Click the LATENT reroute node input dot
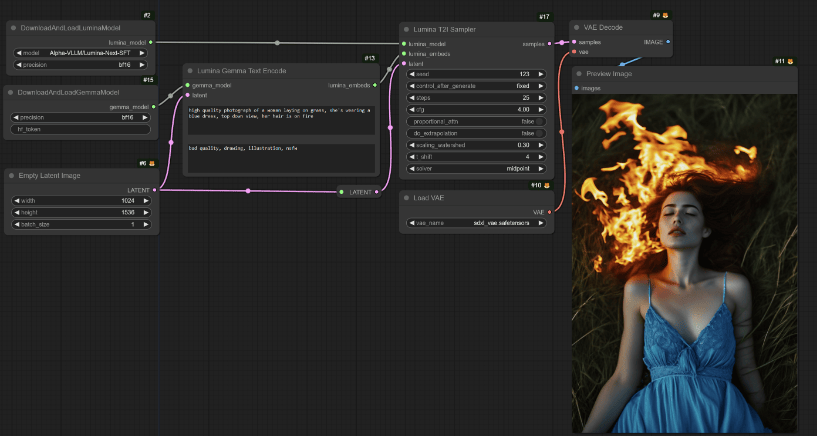The height and width of the screenshot is (436, 817). tap(341, 191)
